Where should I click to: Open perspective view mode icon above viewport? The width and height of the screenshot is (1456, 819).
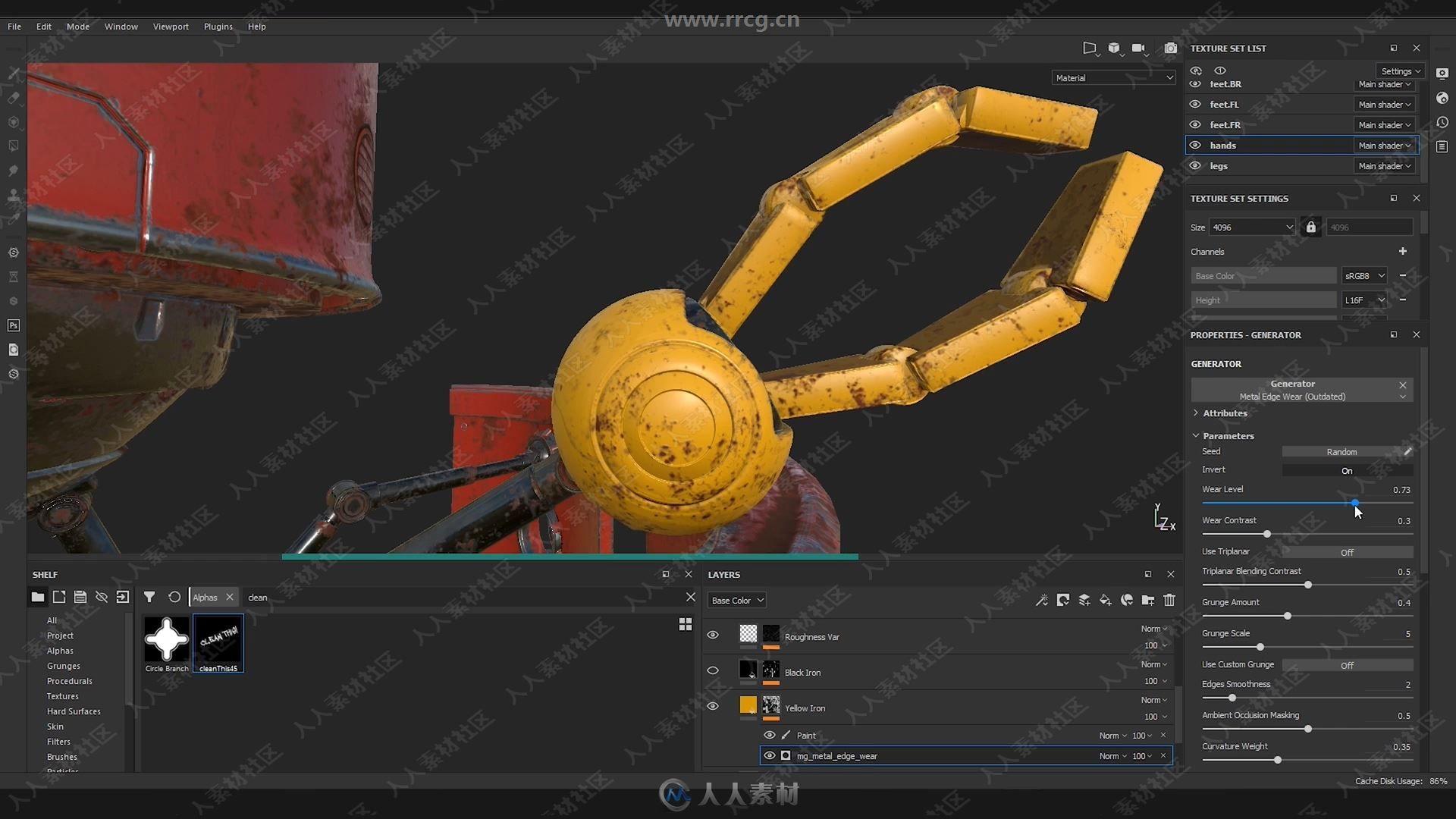pos(1090,49)
